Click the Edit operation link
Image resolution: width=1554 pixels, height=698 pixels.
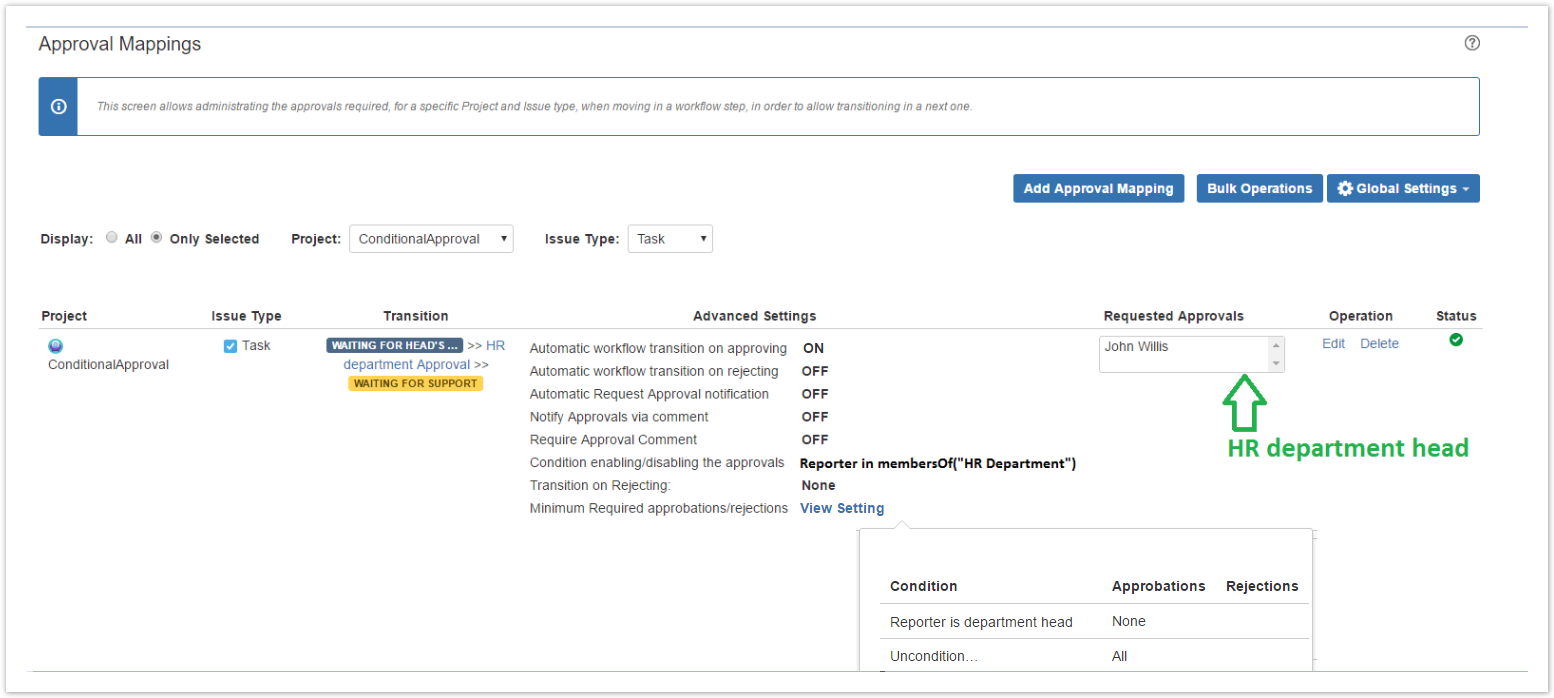[1333, 344]
